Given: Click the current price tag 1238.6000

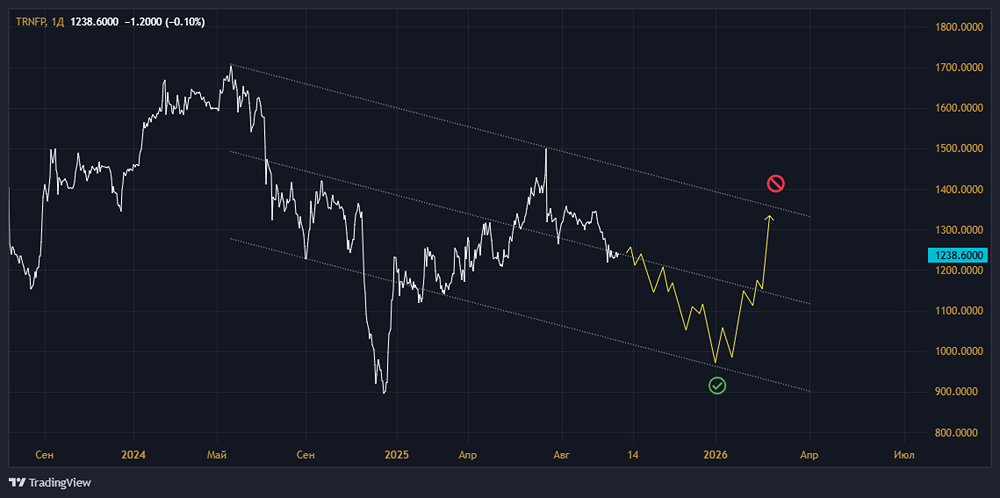Looking at the screenshot, I should [x=957, y=256].
